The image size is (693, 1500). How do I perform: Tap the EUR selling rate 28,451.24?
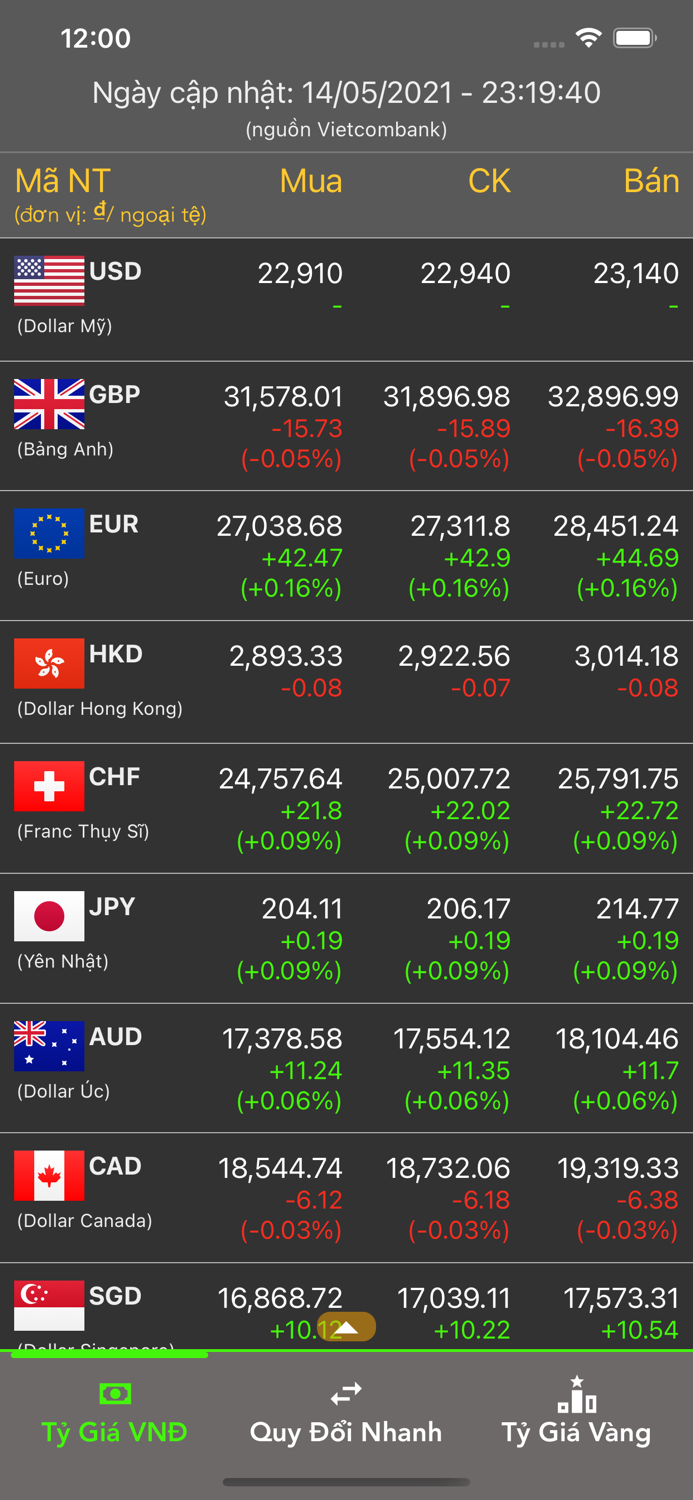click(616, 526)
